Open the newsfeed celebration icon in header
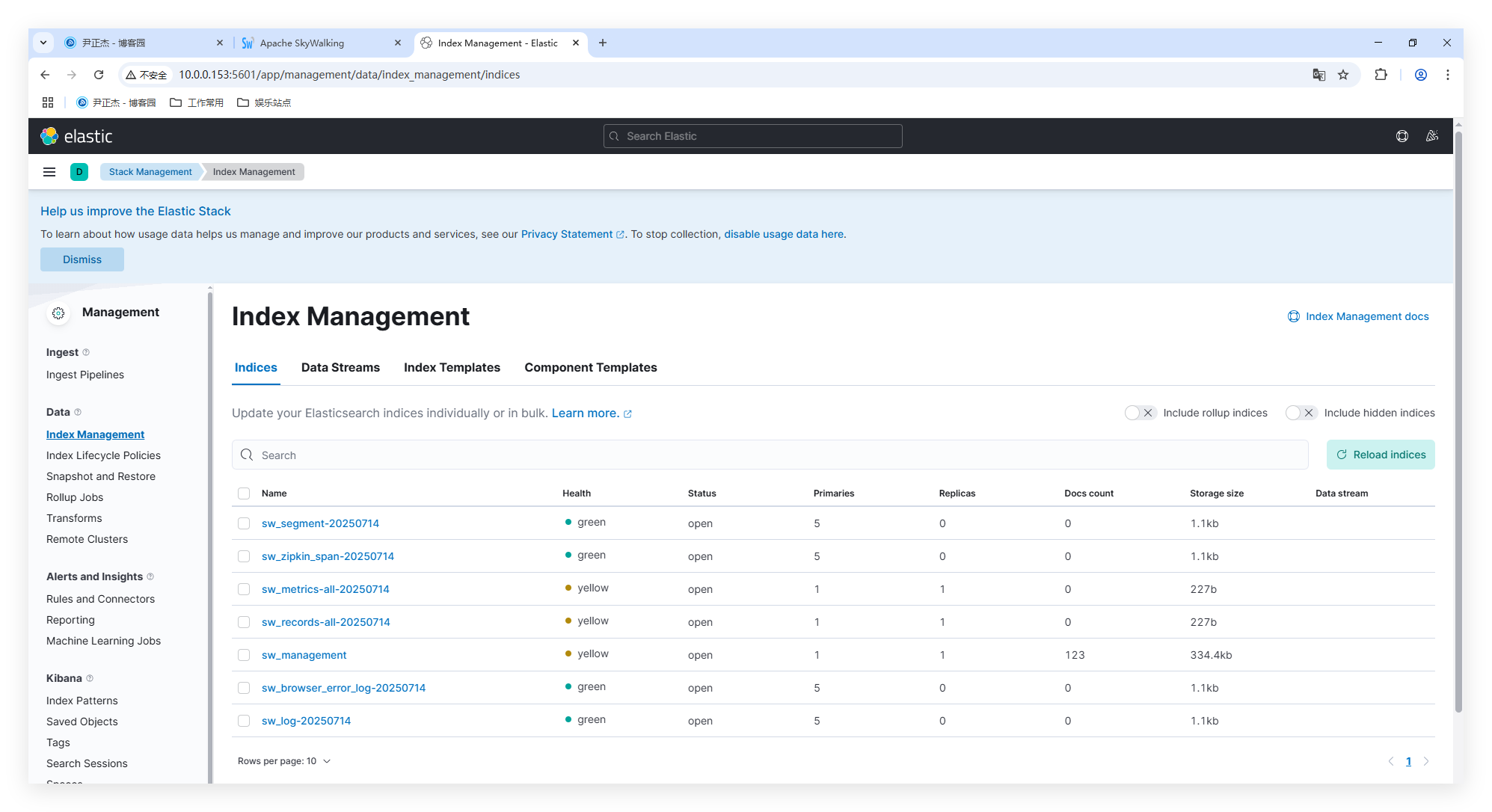The height and width of the screenshot is (812, 1492). click(x=1431, y=136)
